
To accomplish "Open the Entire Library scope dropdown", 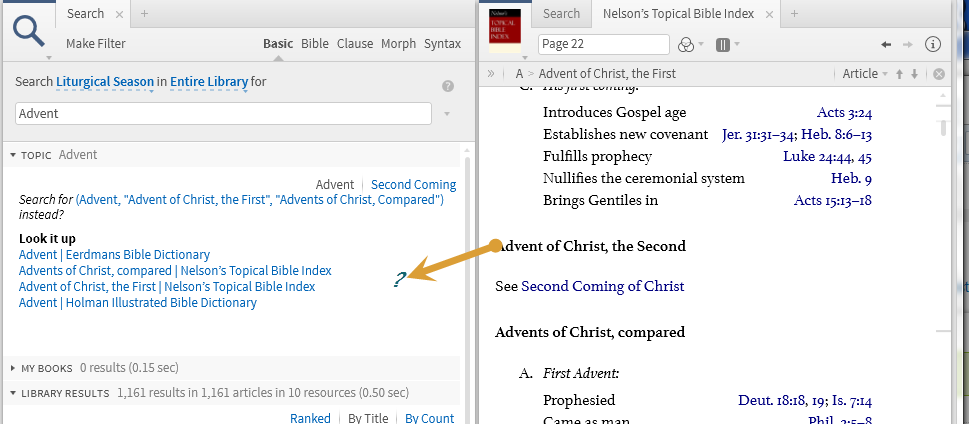I will (x=208, y=82).
